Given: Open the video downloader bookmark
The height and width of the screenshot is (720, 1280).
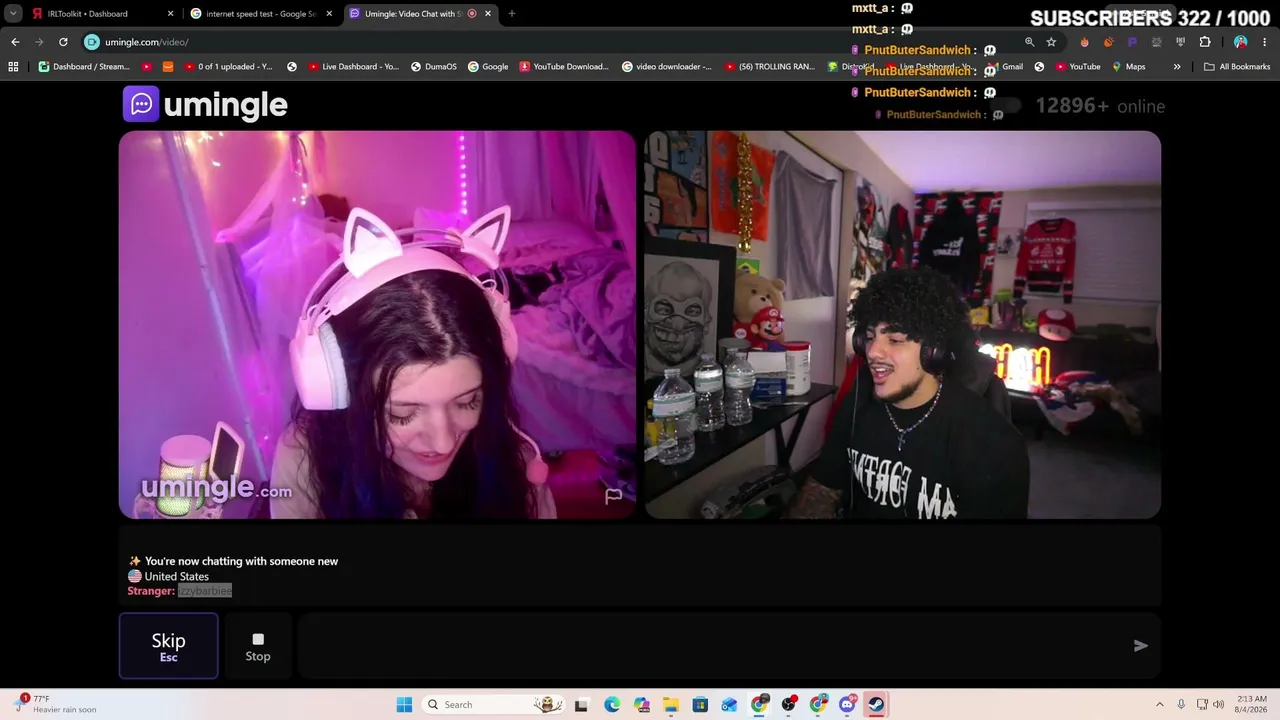Looking at the screenshot, I should coord(666,67).
